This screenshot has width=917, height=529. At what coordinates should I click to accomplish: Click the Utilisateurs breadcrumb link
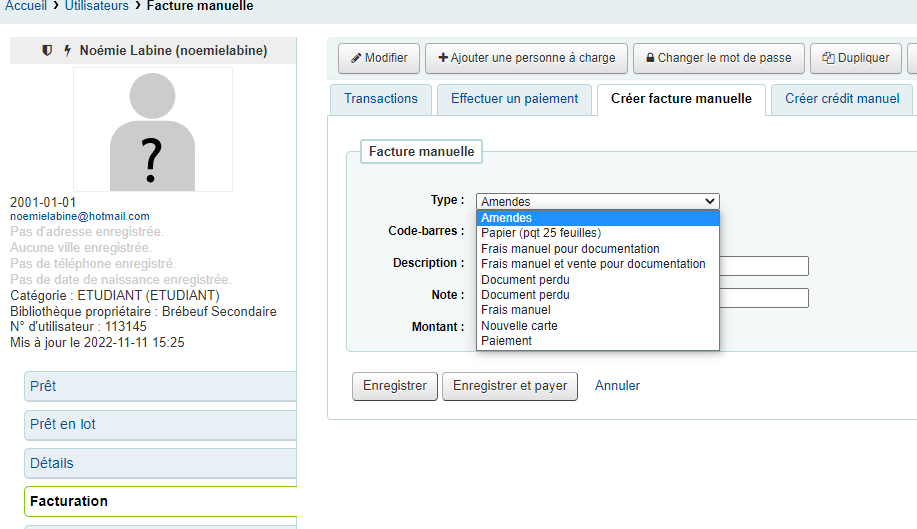click(x=97, y=6)
